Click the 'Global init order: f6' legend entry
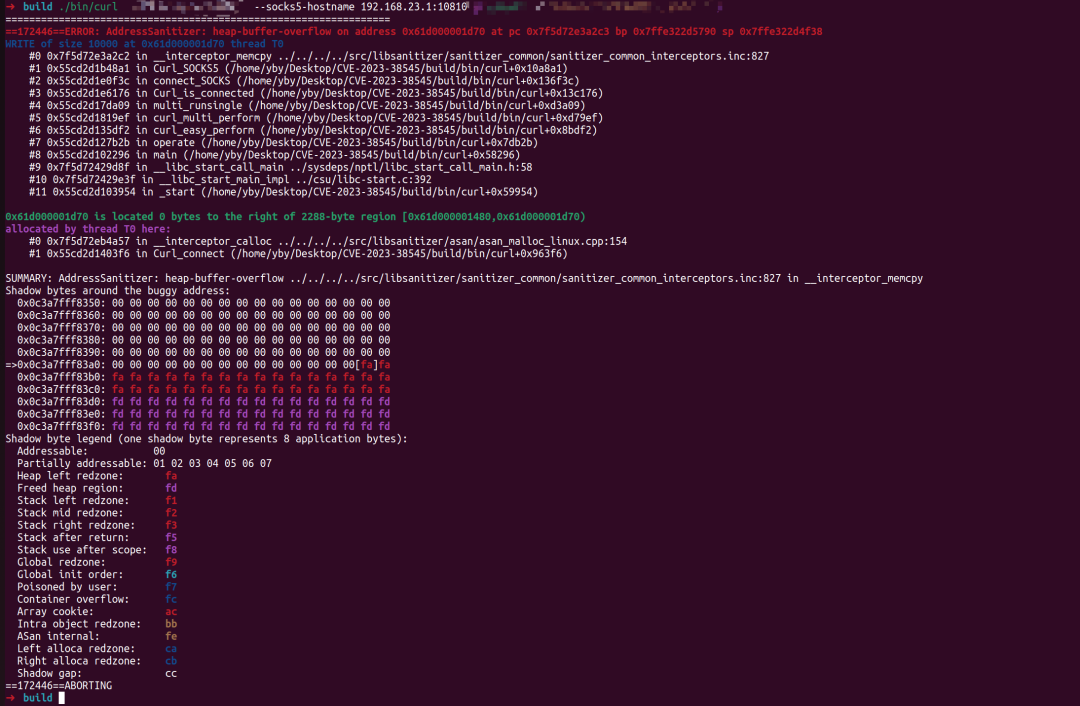The image size is (1080, 706). [96, 575]
